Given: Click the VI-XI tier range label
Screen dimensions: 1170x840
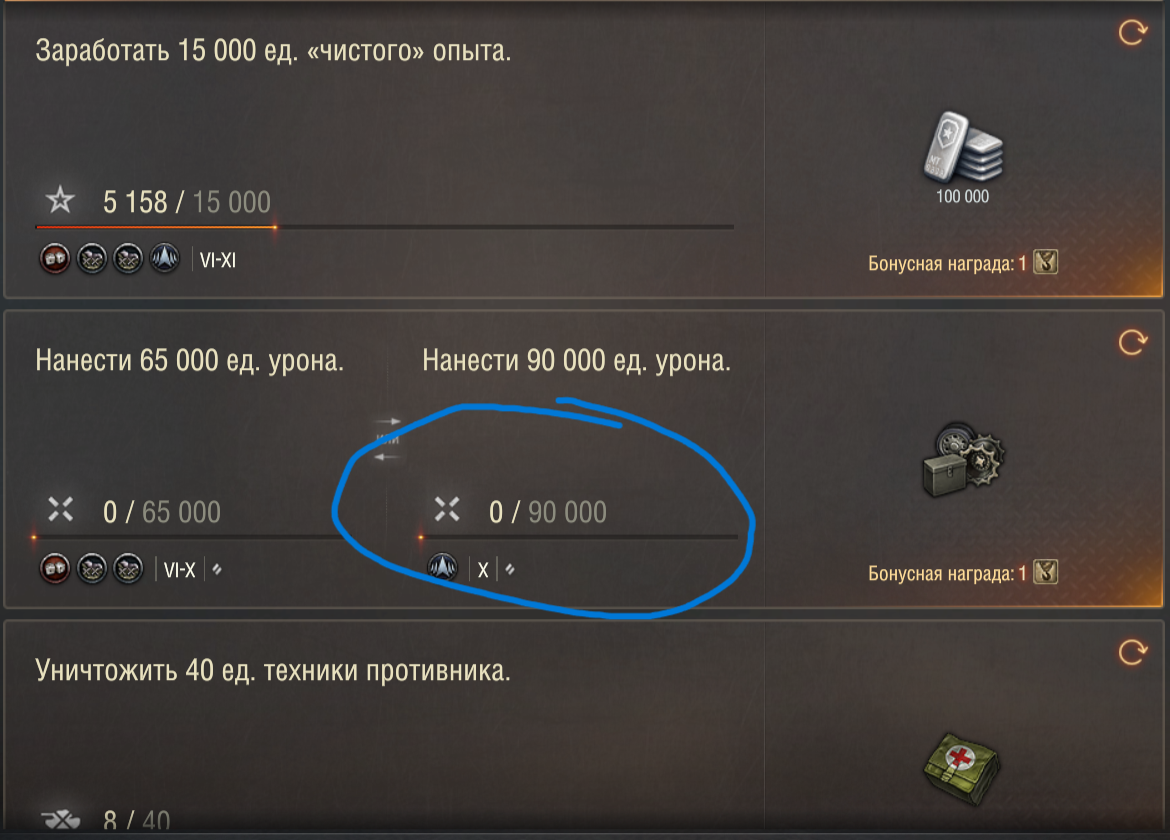Looking at the screenshot, I should (x=218, y=260).
